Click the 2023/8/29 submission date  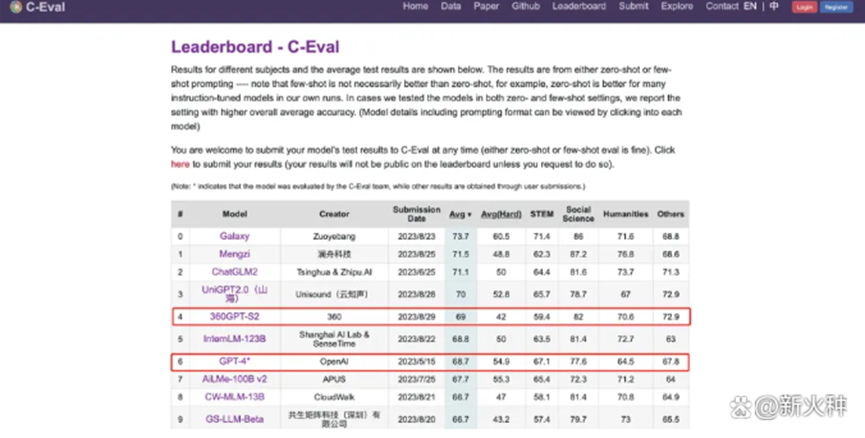417,317
